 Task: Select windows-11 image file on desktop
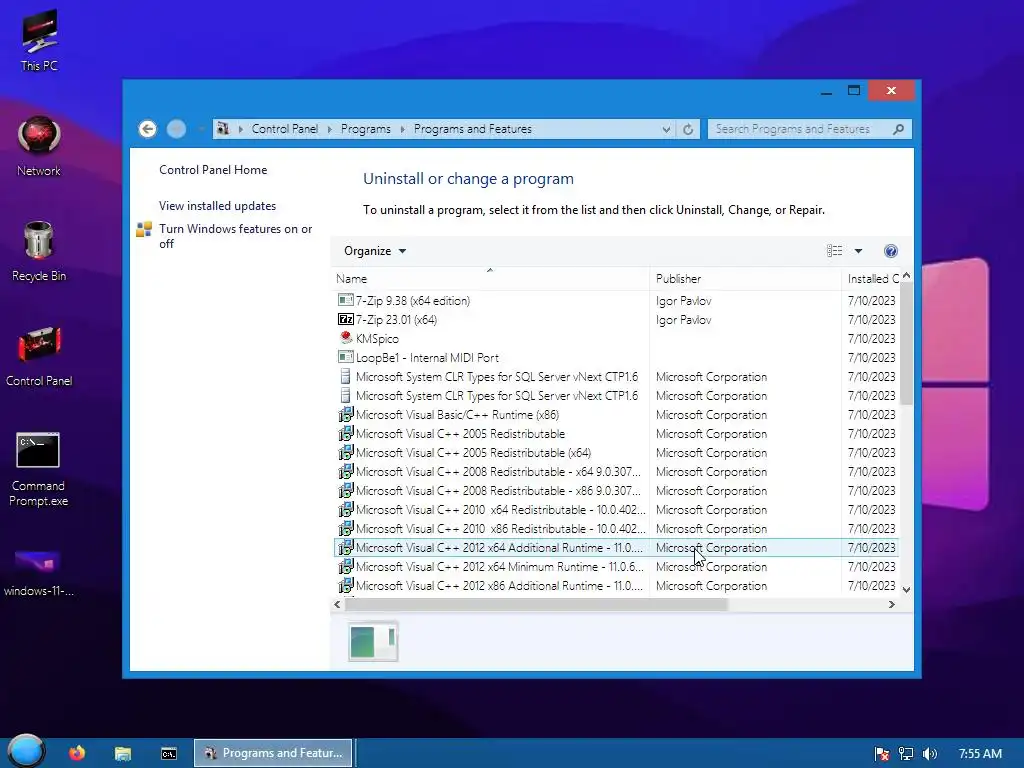pos(39,573)
